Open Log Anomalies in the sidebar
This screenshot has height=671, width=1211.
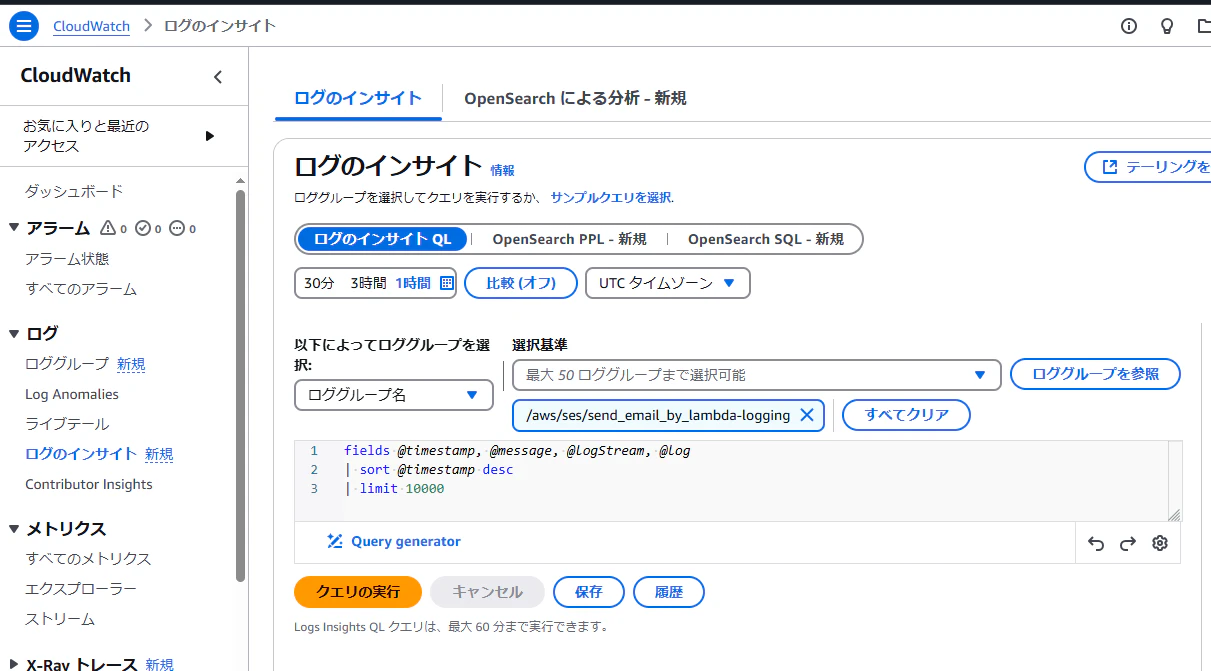coord(72,394)
